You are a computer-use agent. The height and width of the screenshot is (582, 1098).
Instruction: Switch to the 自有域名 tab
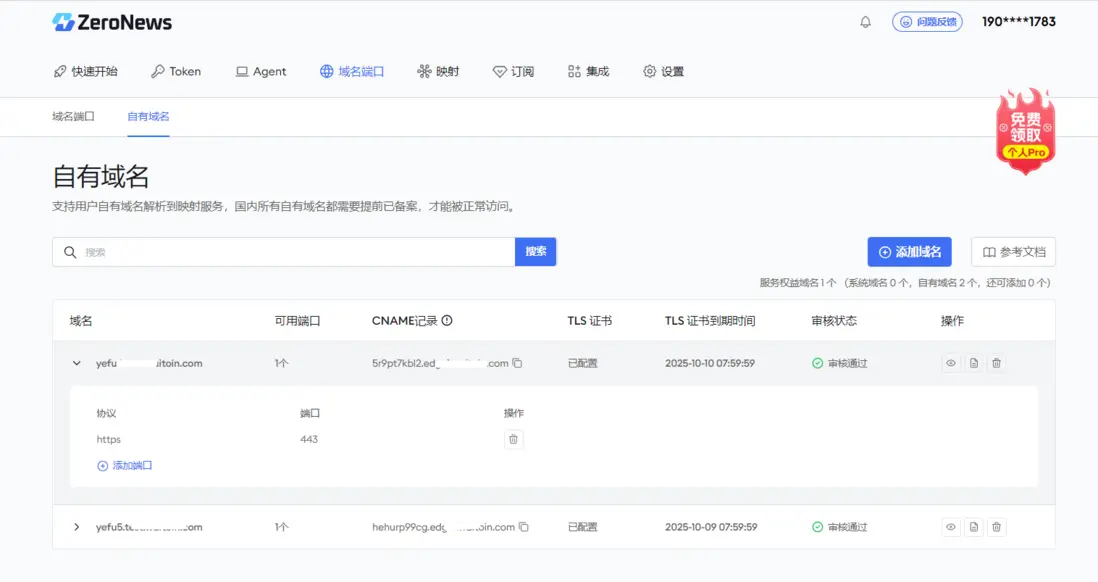point(147,115)
